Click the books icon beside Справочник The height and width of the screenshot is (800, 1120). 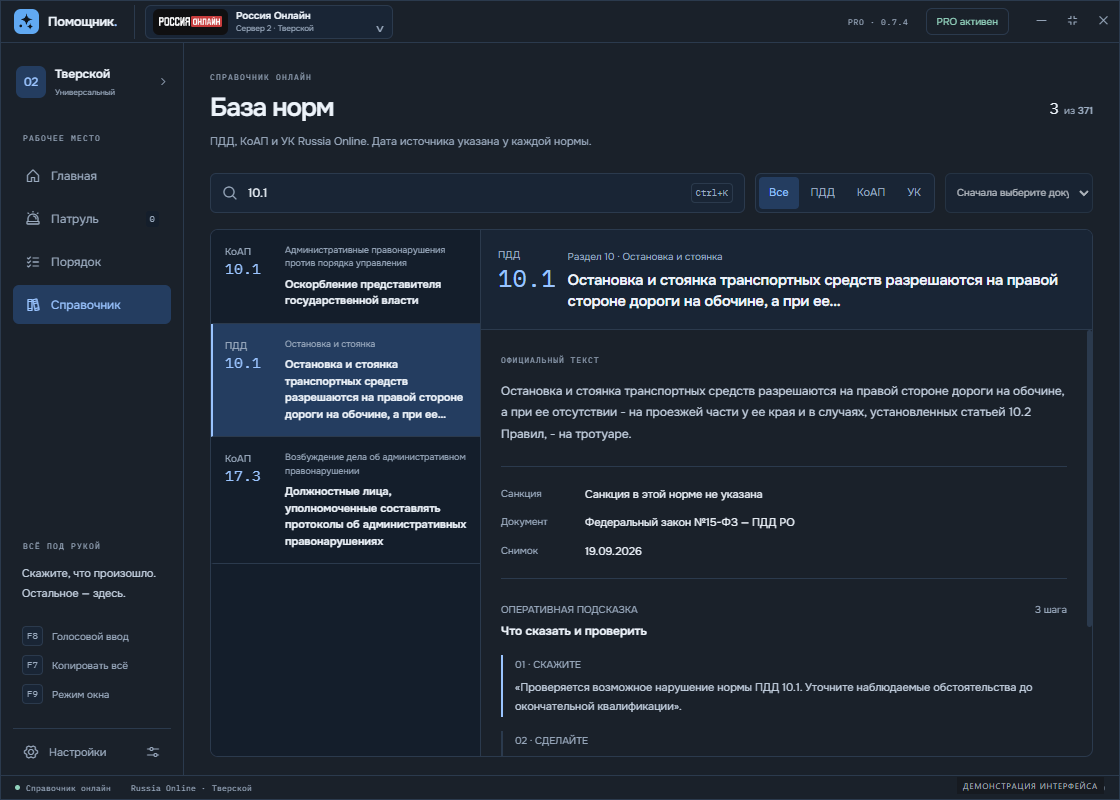(33, 304)
